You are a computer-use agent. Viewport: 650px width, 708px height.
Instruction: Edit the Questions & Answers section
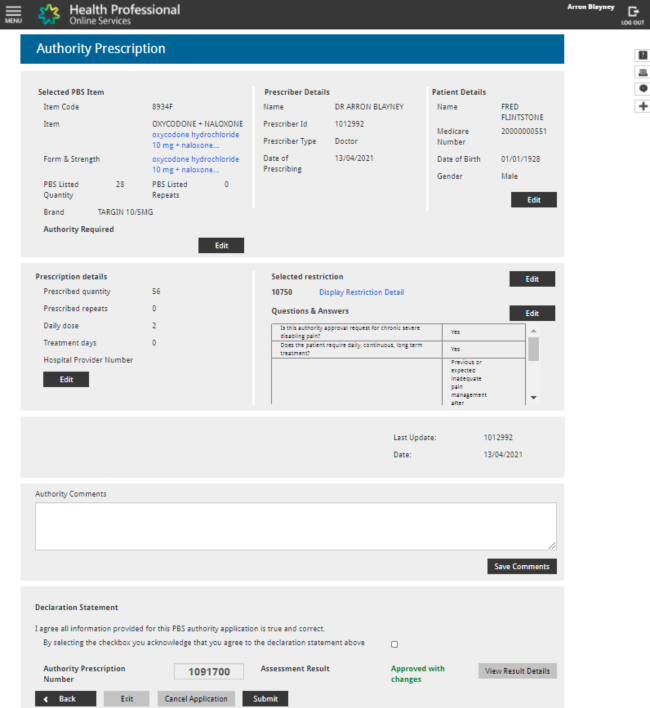[x=532, y=313]
